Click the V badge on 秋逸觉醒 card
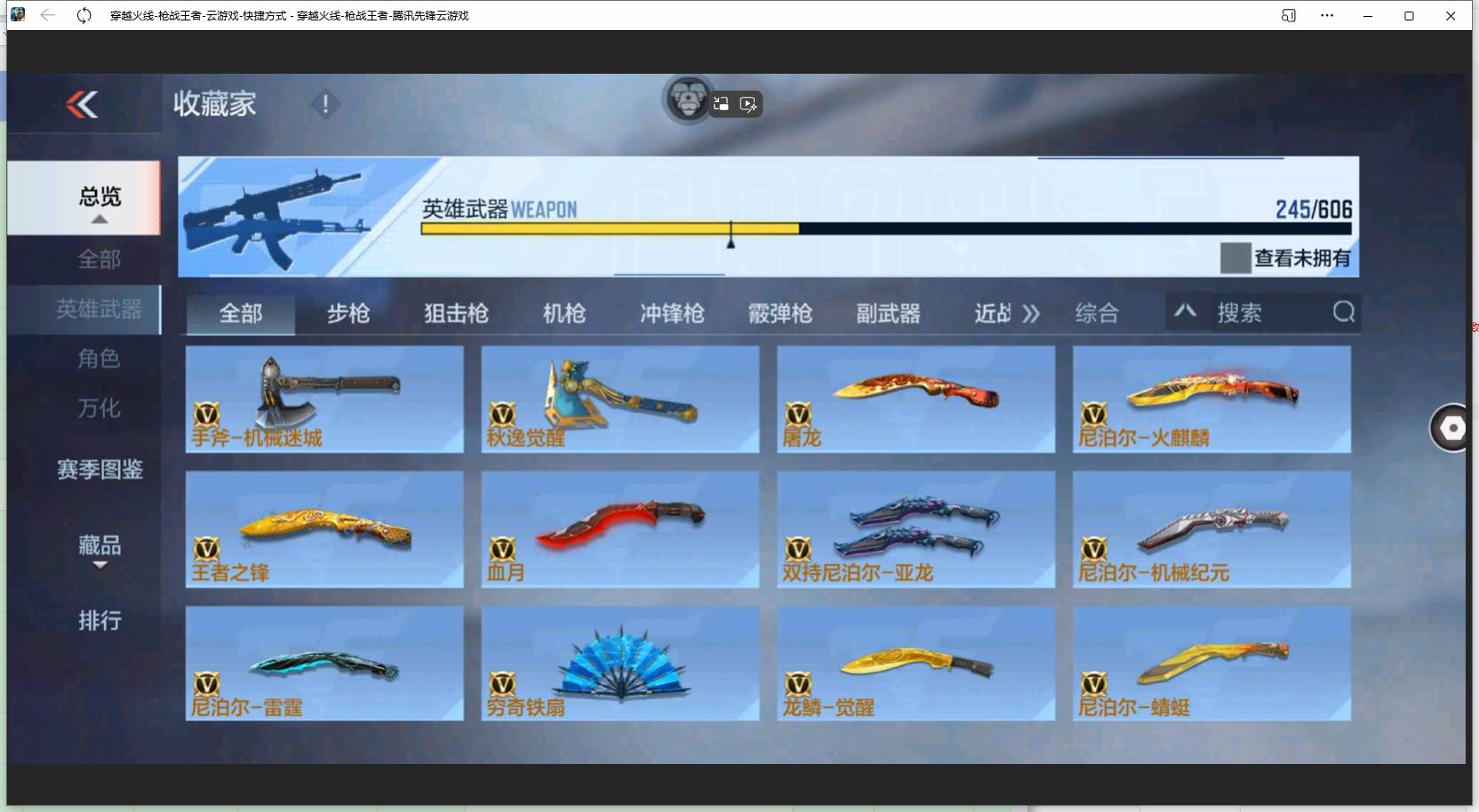1479x812 pixels. pos(502,414)
